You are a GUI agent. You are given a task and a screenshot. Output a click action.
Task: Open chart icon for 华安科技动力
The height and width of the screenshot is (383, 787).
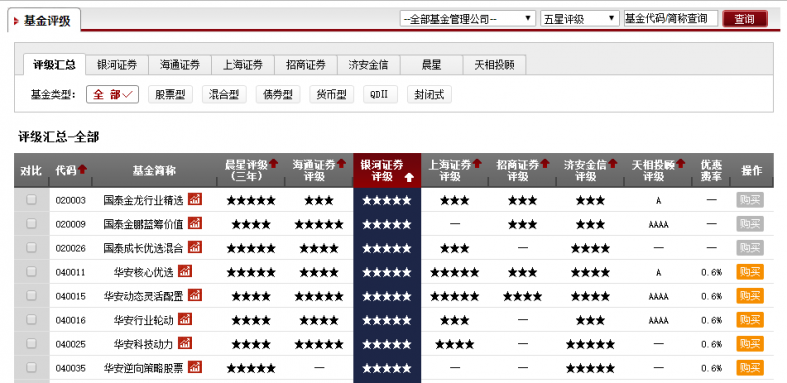tap(185, 343)
